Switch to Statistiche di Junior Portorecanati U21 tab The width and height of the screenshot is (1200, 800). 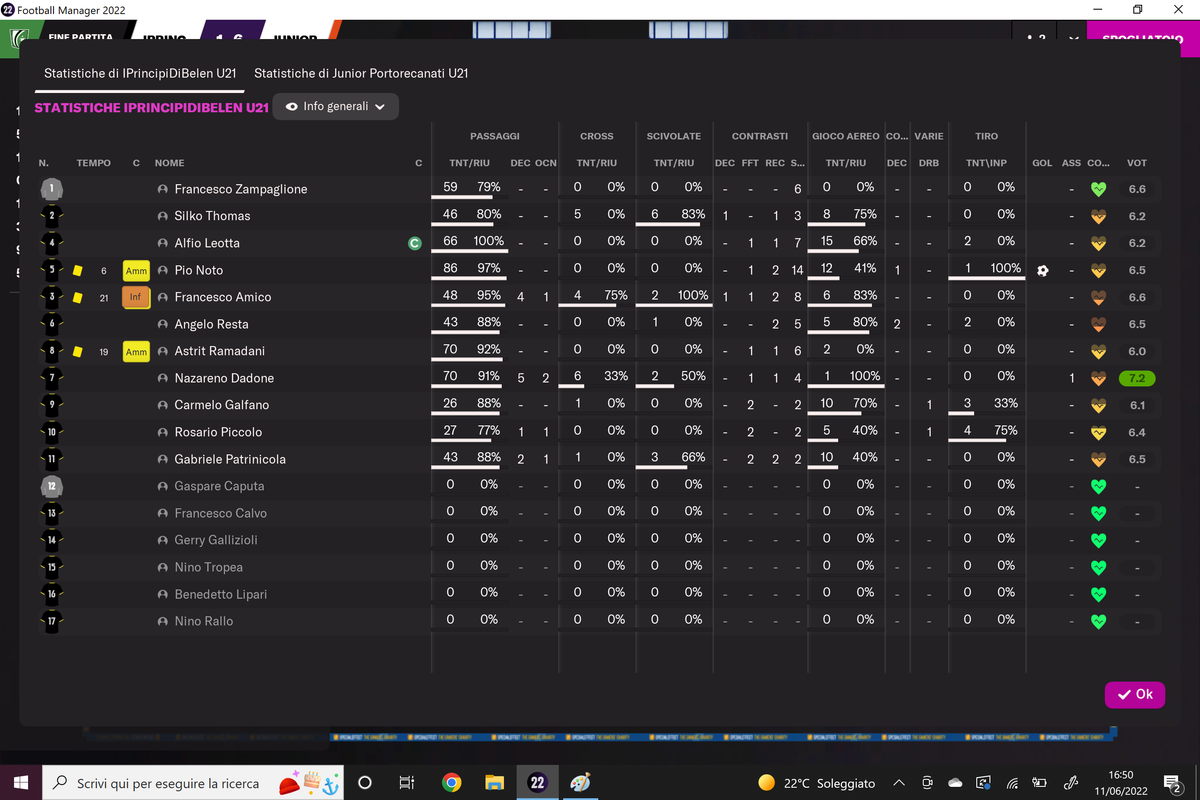point(361,74)
